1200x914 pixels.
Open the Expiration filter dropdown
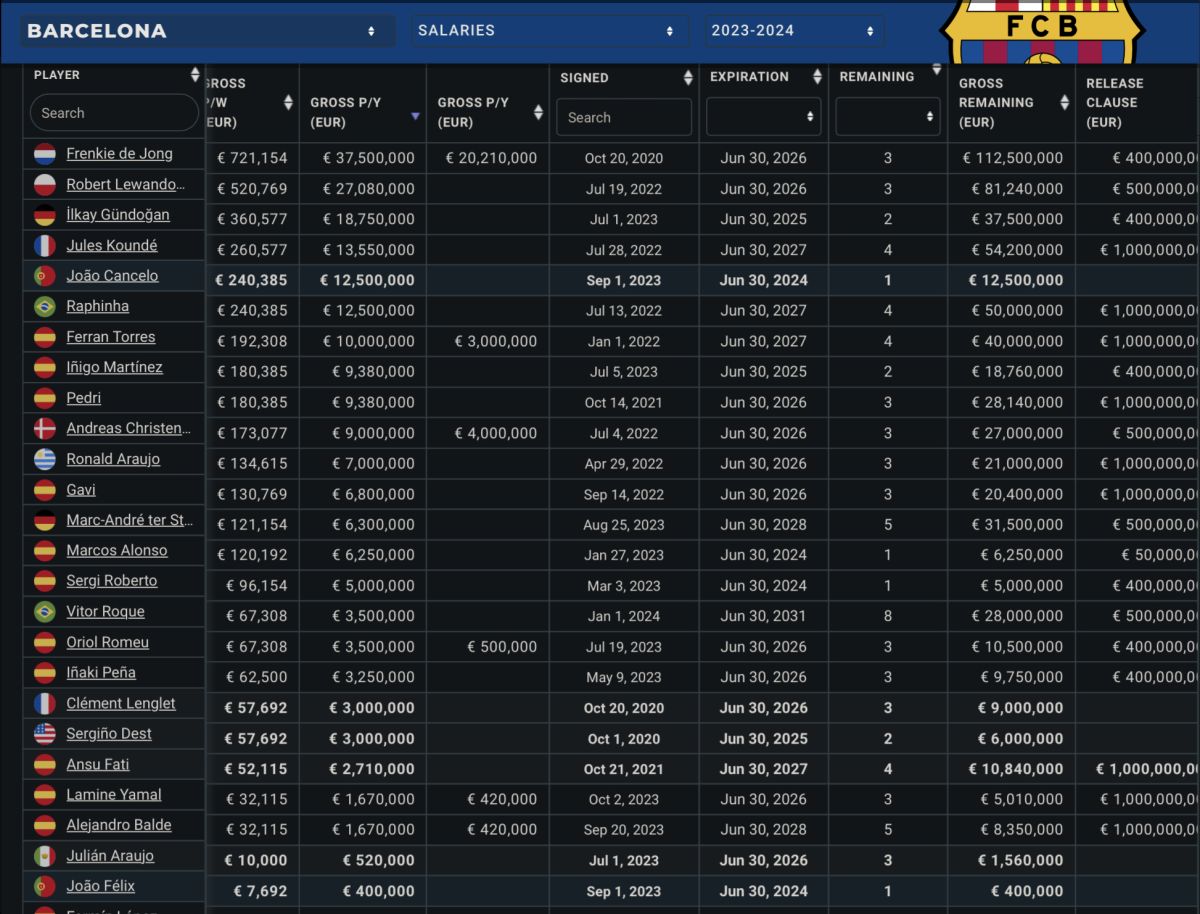(x=764, y=117)
